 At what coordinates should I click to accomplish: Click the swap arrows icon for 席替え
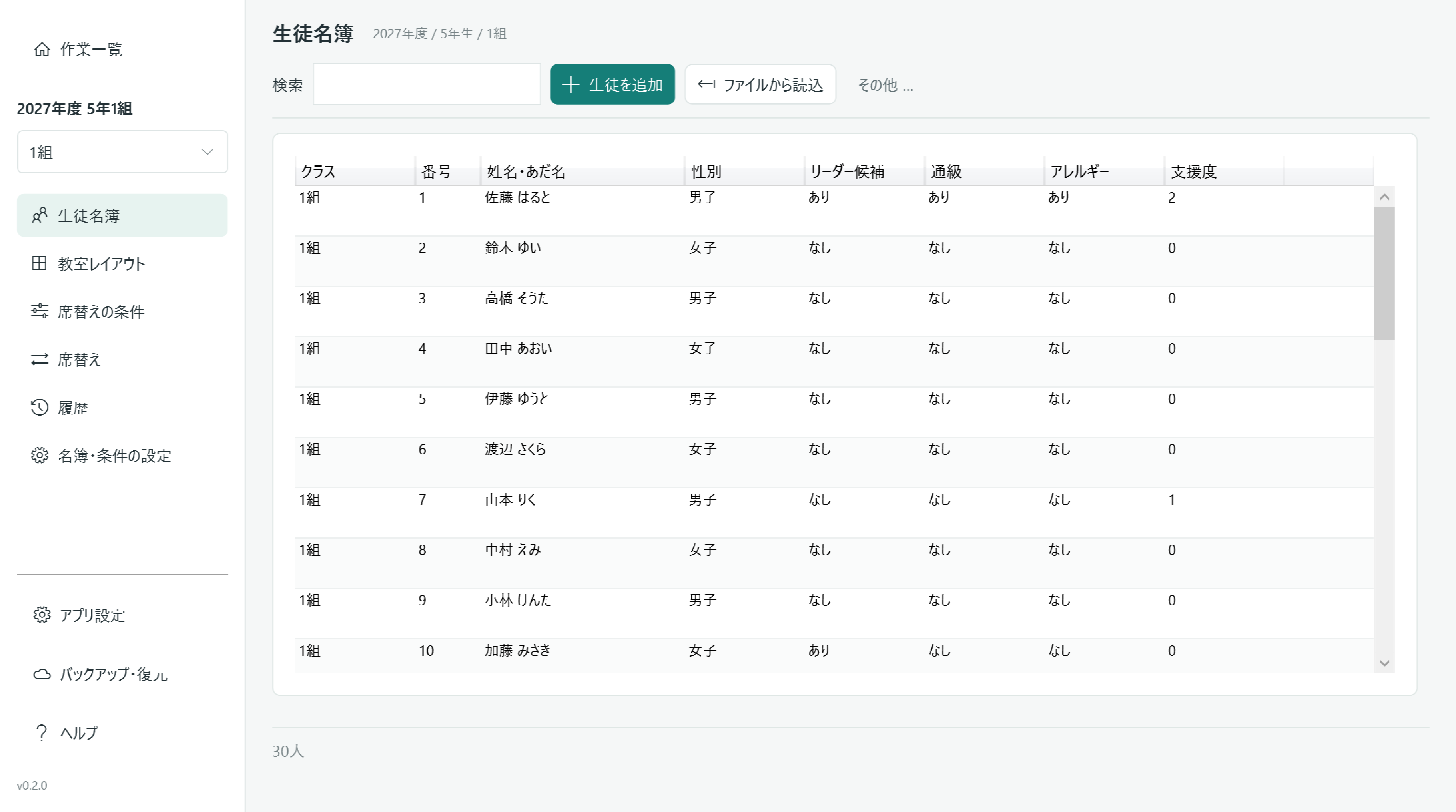40,359
